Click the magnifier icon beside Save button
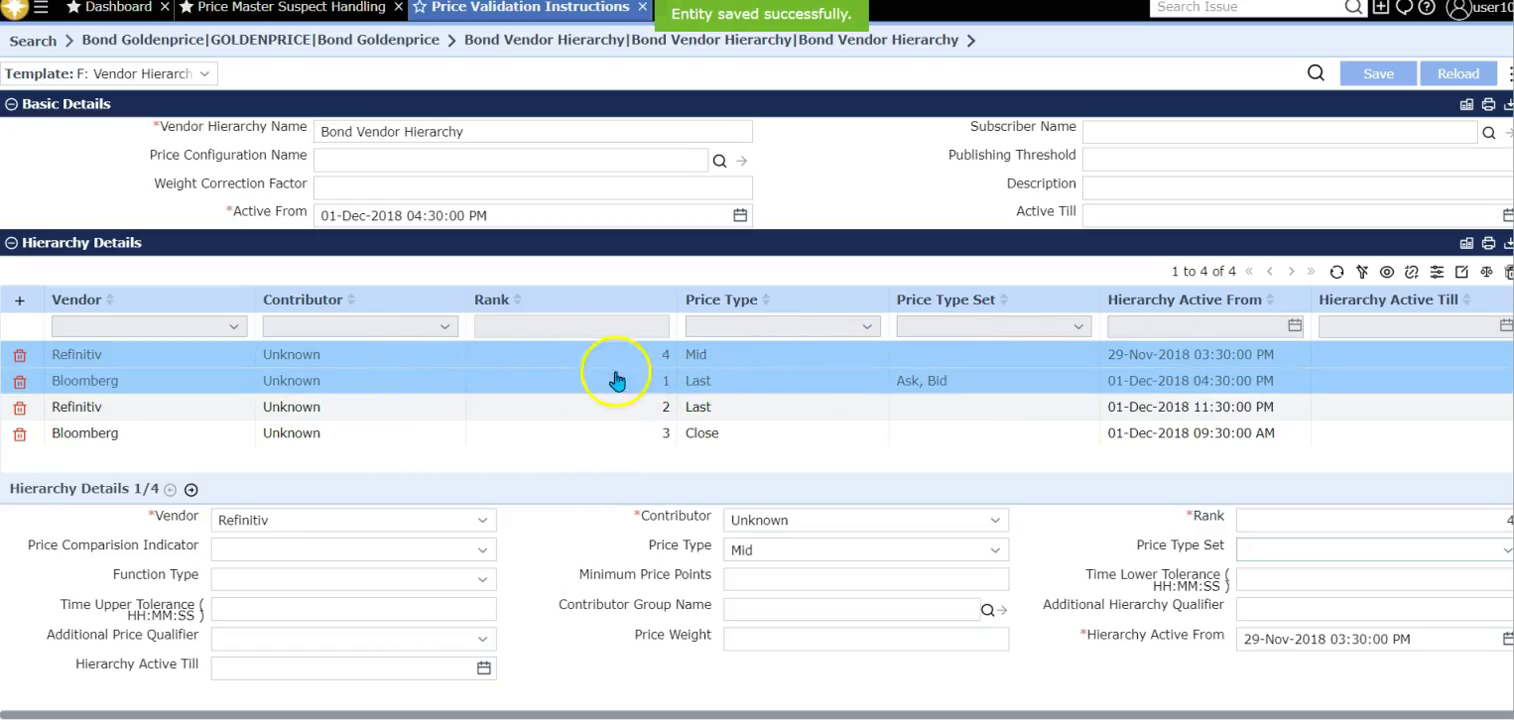This screenshot has height=720, width=1514. [1316, 73]
